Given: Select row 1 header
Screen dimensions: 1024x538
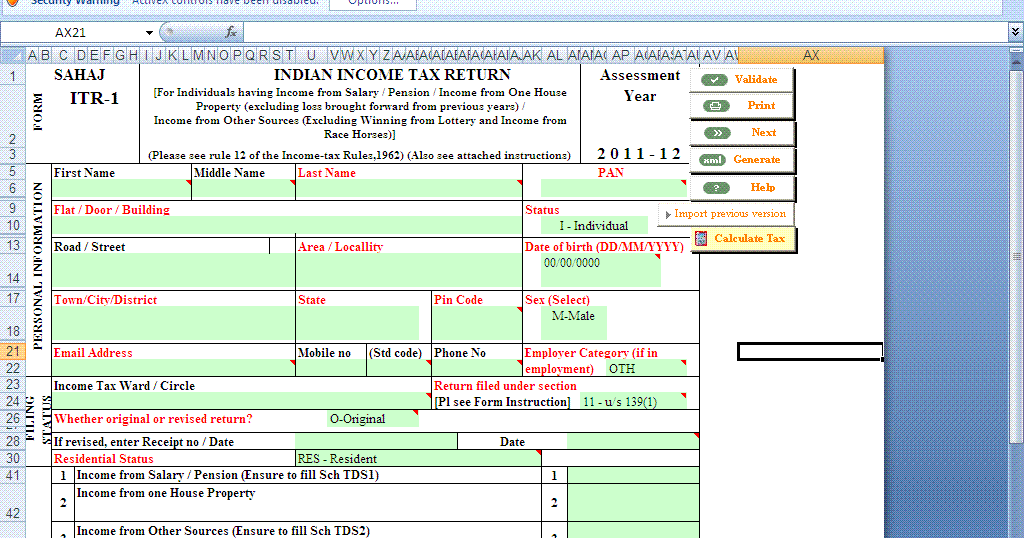Looking at the screenshot, I should click(x=12, y=76).
